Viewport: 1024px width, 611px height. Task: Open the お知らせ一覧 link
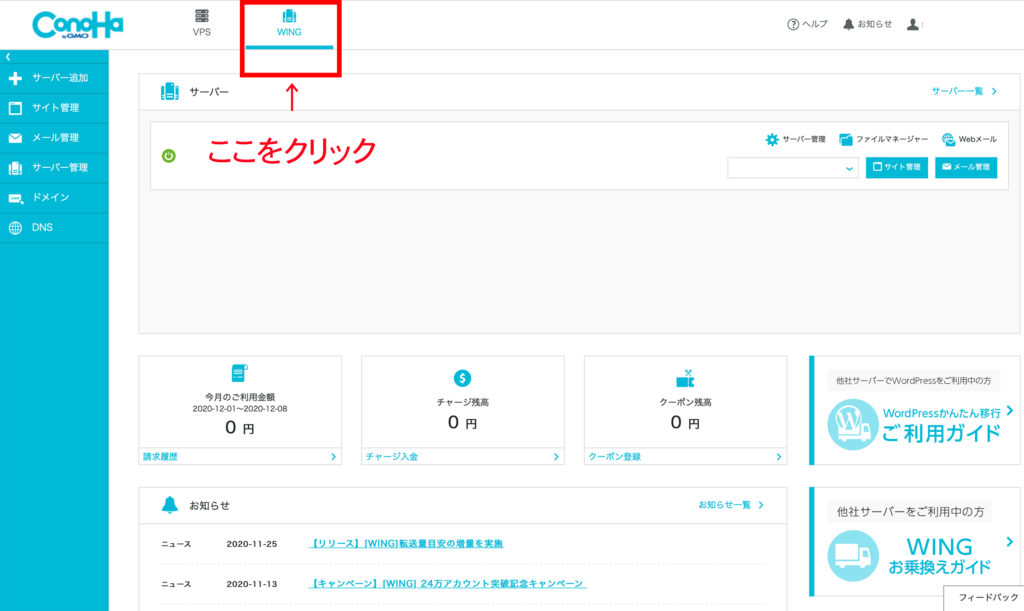click(x=731, y=505)
